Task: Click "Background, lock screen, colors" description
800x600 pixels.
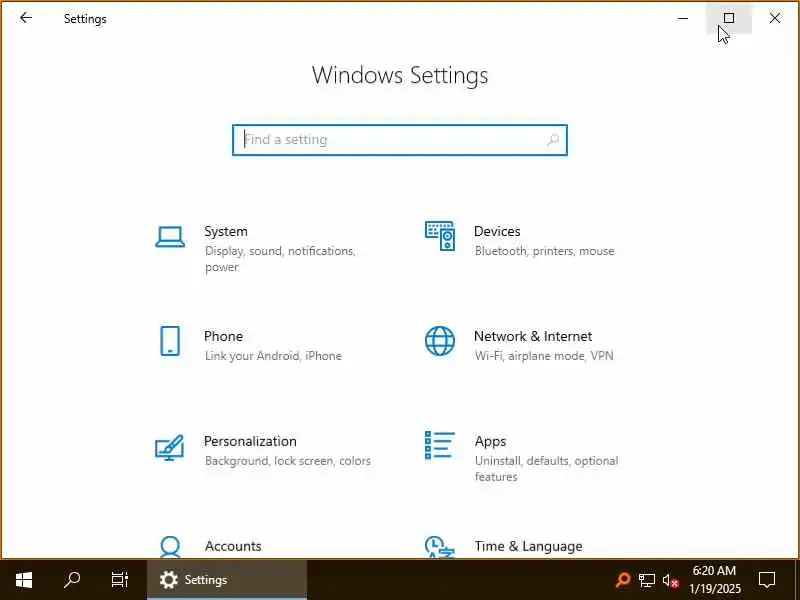Action: pos(288,461)
